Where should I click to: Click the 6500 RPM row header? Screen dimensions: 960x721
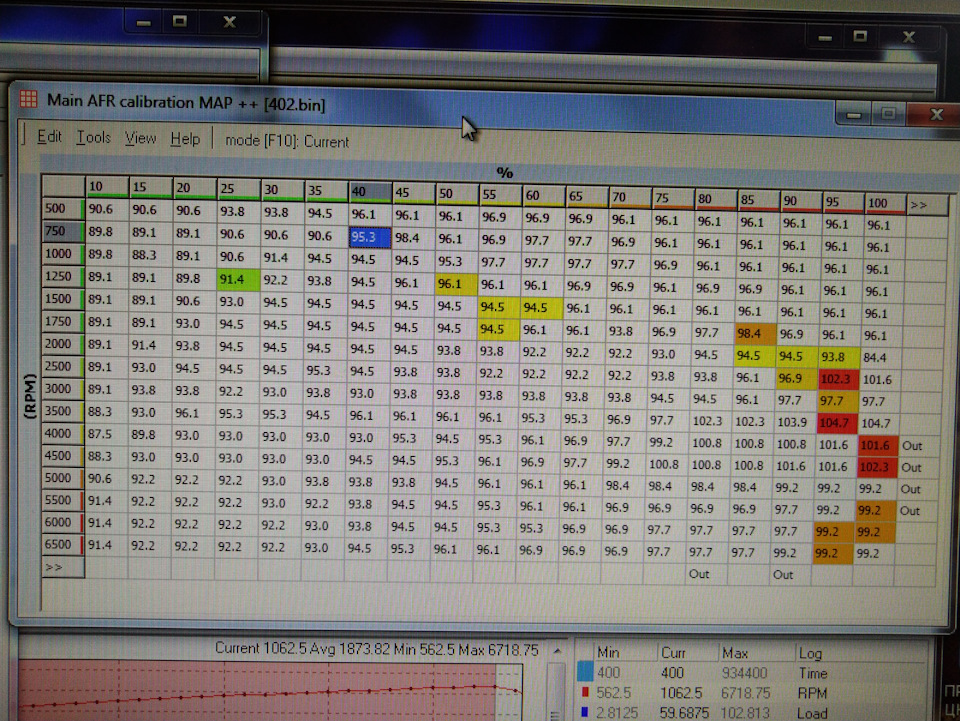(62, 545)
